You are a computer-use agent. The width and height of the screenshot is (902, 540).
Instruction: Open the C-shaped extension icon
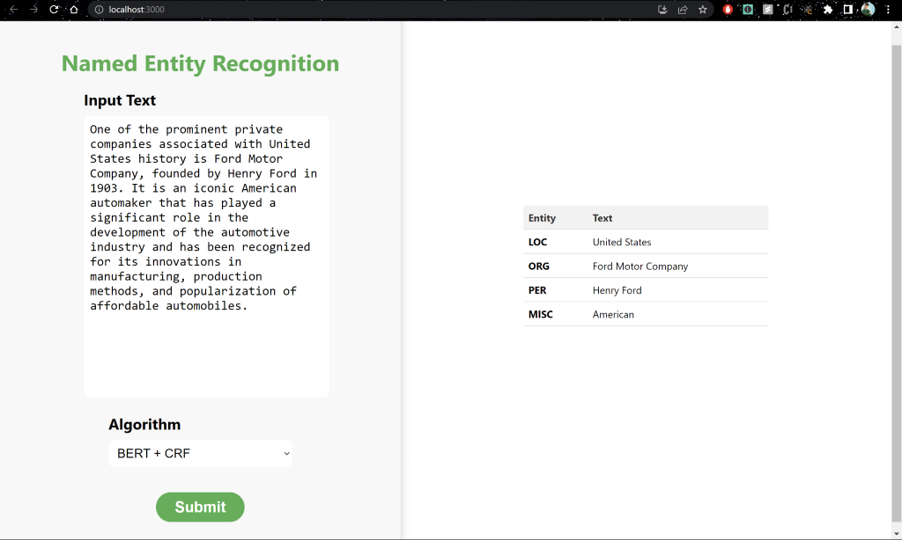click(788, 9)
